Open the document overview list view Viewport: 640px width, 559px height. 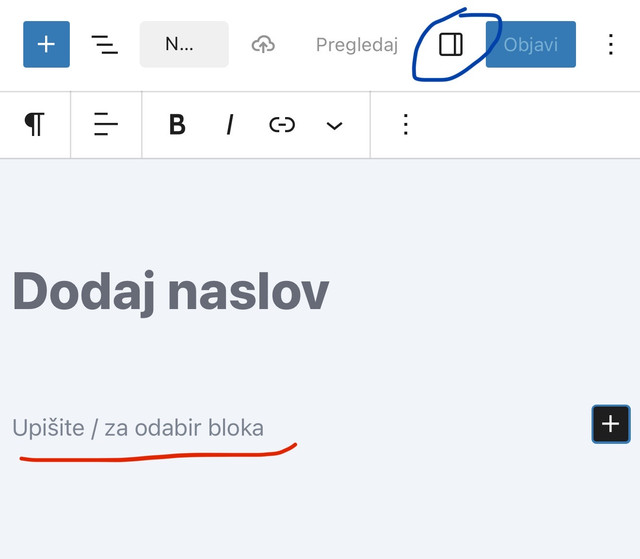(x=104, y=44)
